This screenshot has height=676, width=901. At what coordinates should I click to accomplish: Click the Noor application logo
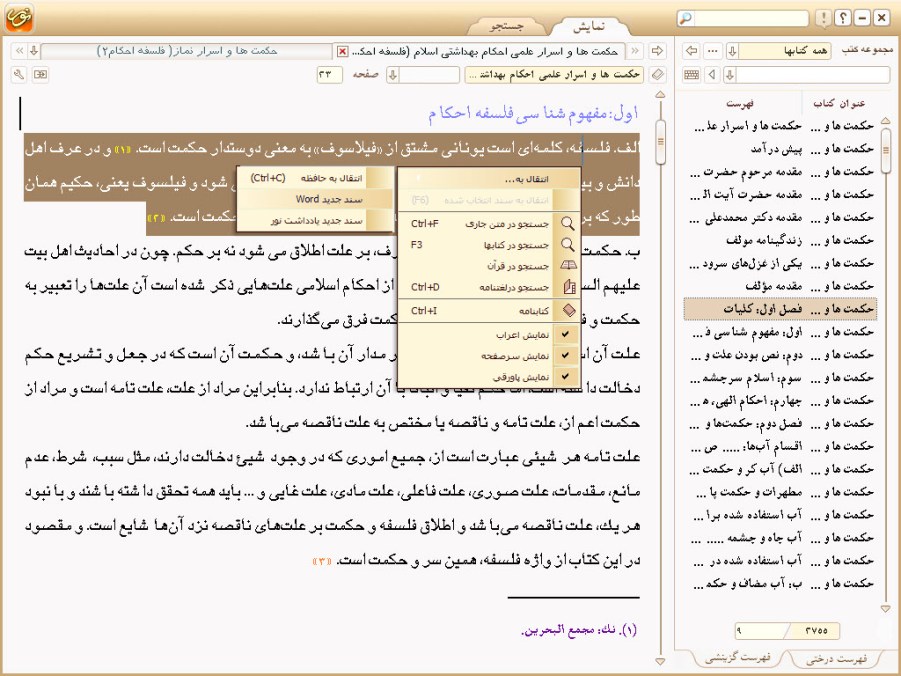pyautogui.click(x=19, y=18)
